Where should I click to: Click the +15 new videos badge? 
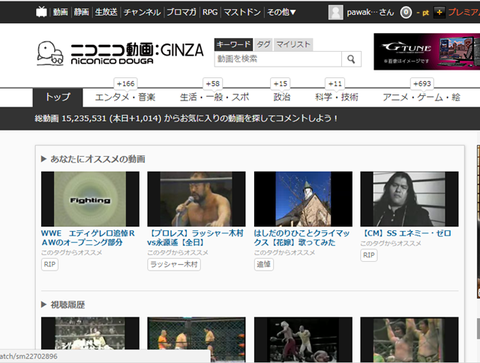pyautogui.click(x=280, y=84)
